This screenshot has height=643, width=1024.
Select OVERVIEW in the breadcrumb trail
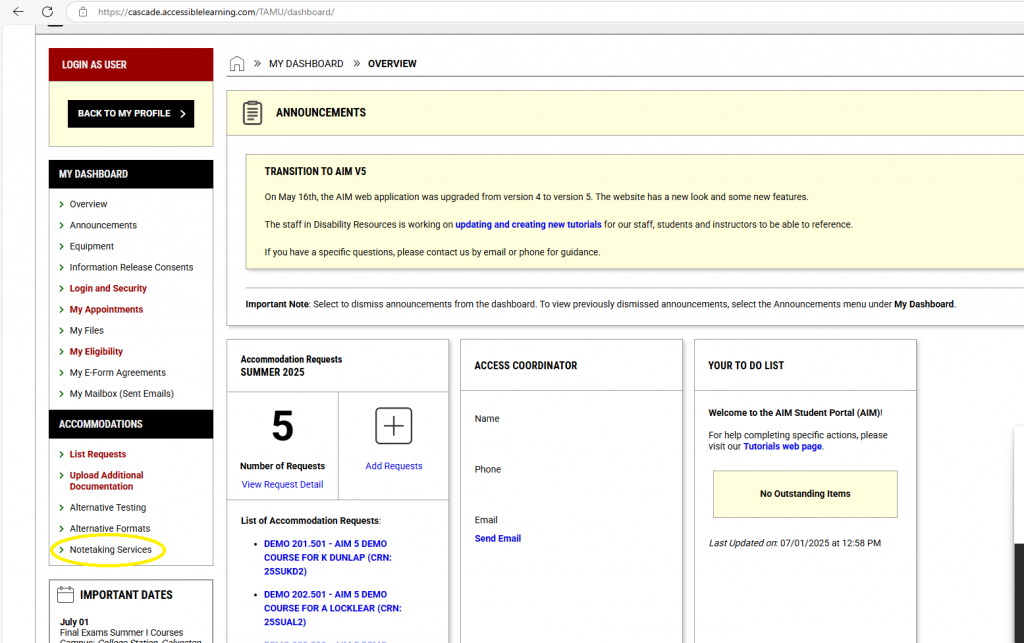[391, 63]
